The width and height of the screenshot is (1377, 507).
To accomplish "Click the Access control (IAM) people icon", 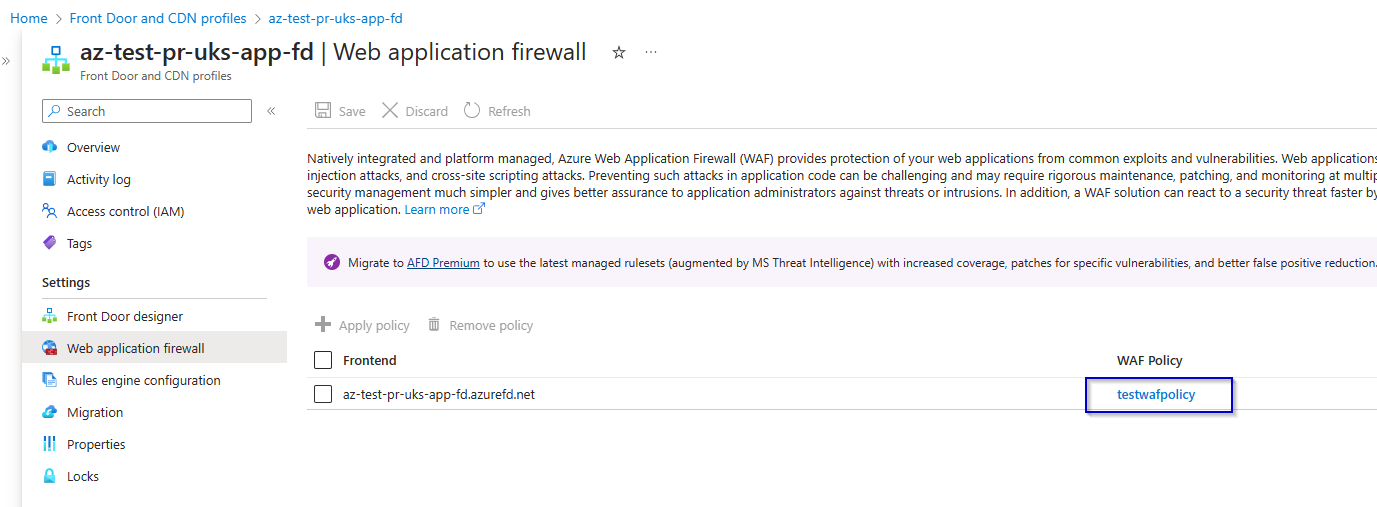I will [x=50, y=211].
